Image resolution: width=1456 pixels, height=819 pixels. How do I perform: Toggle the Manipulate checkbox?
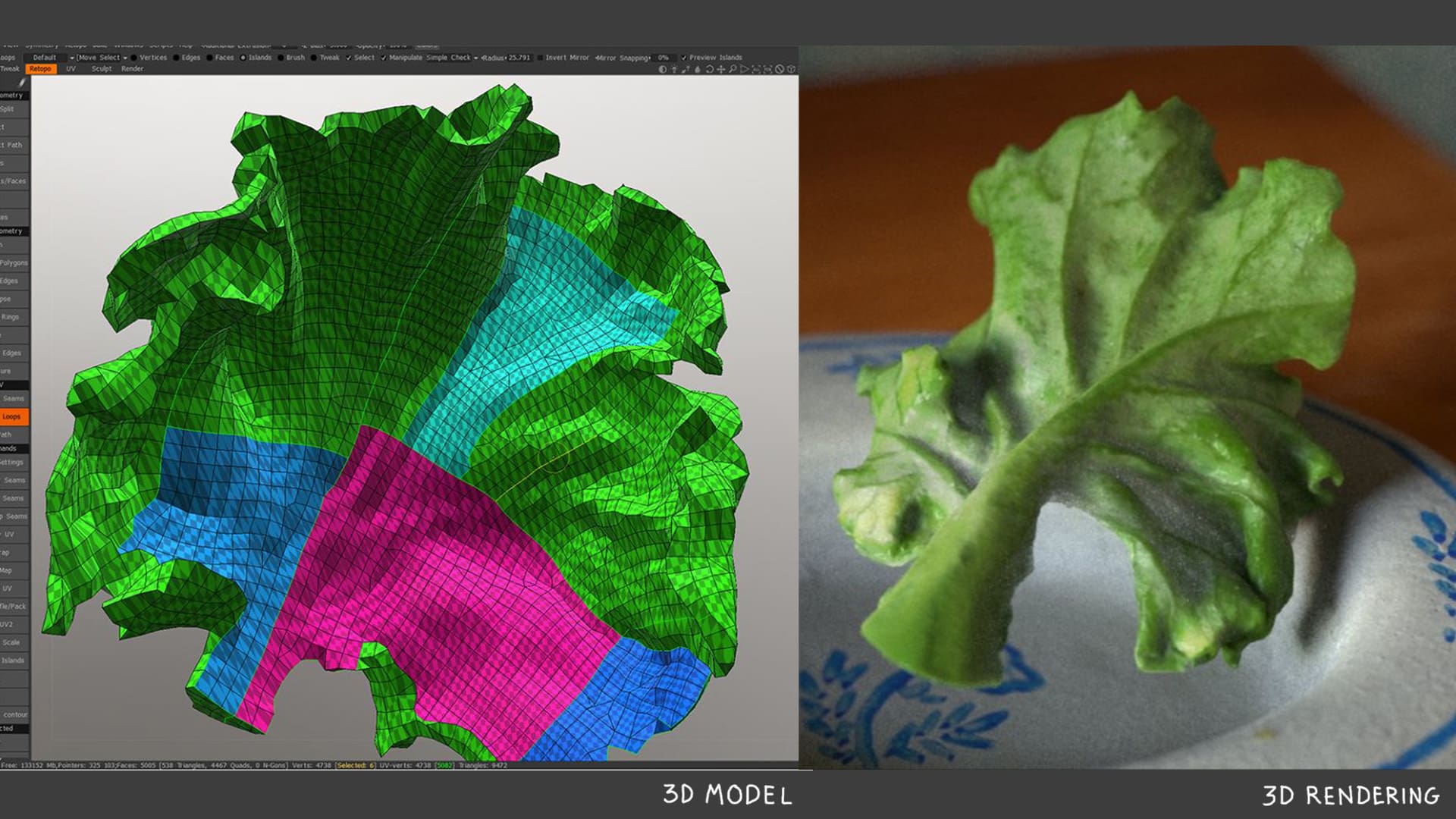coord(402,58)
